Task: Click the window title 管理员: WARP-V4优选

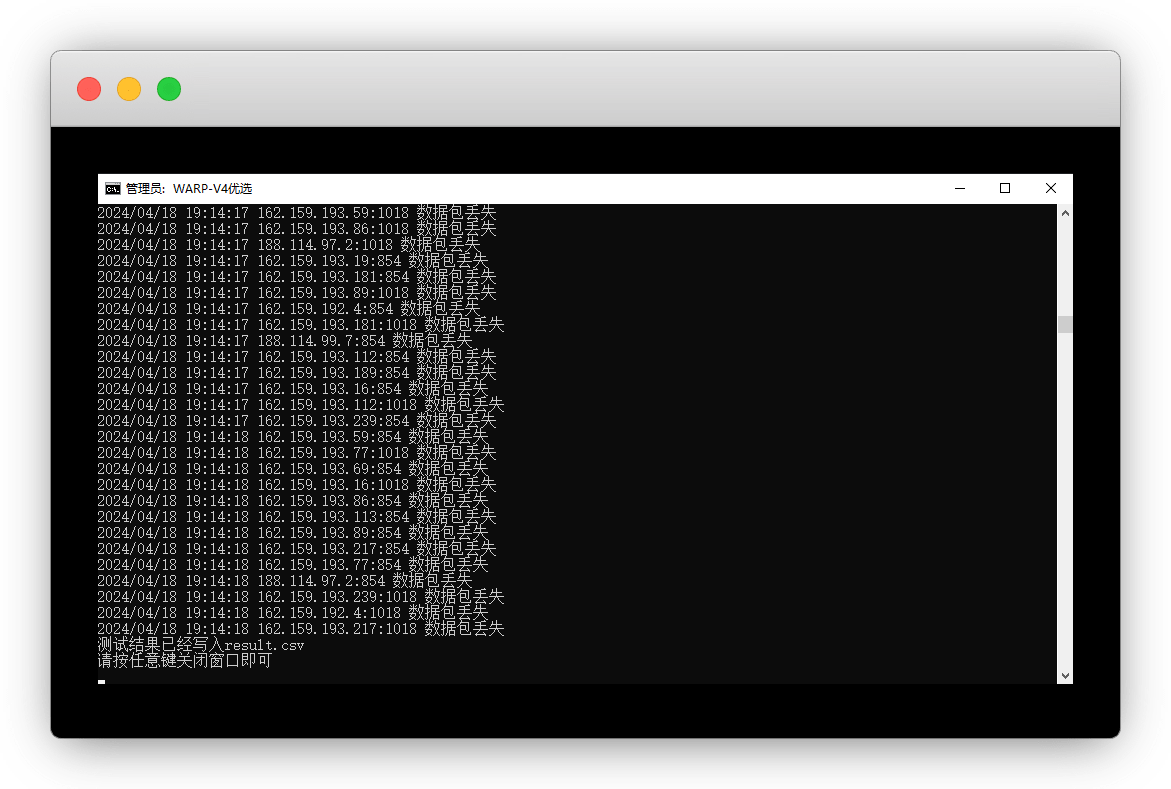Action: pyautogui.click(x=188, y=188)
